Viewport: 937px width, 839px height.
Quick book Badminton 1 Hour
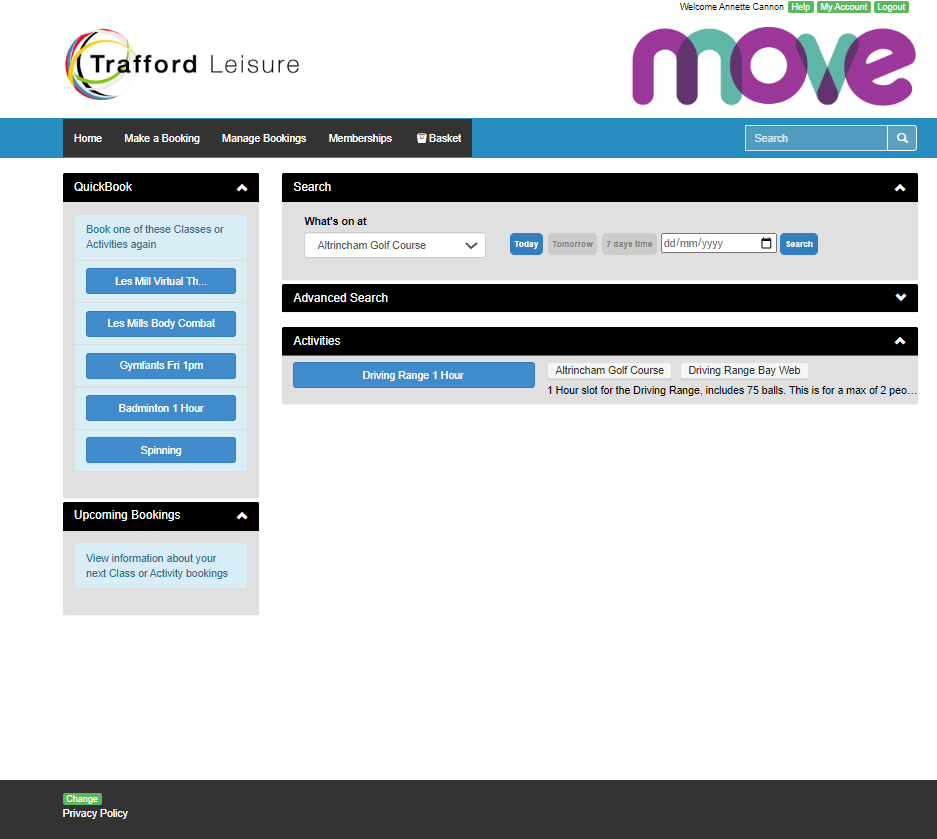pos(161,408)
